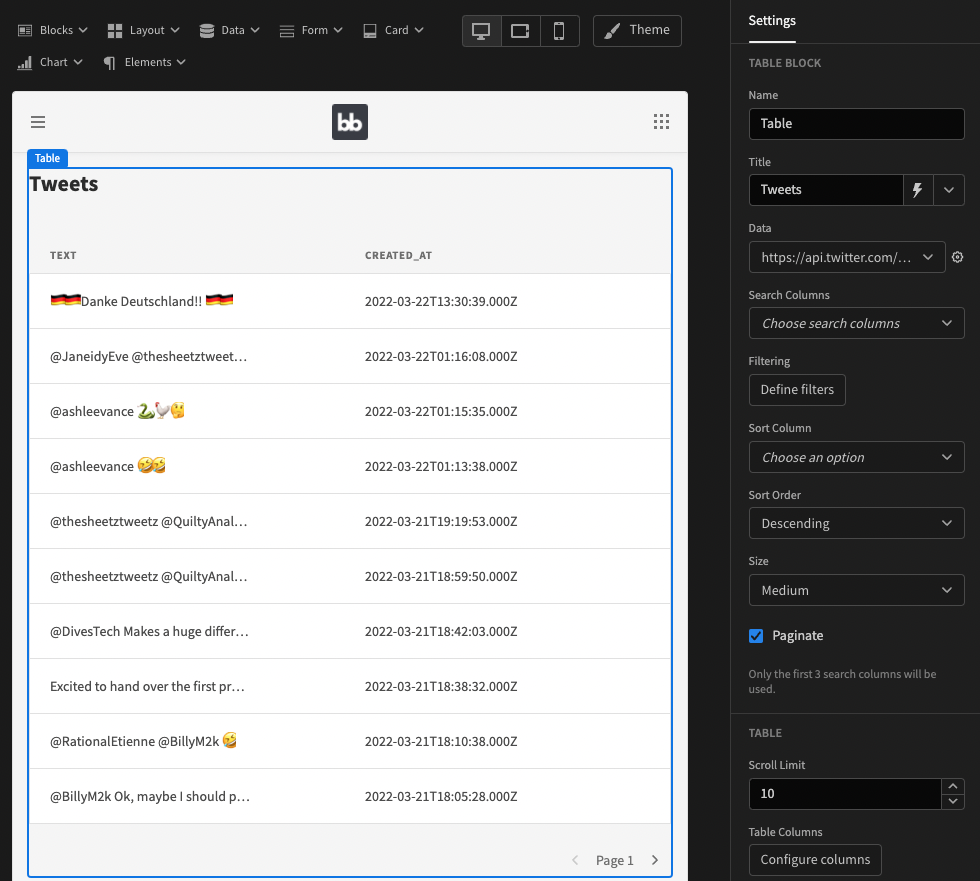Edit the Name field containing Table
The width and height of the screenshot is (980, 881).
pos(856,124)
